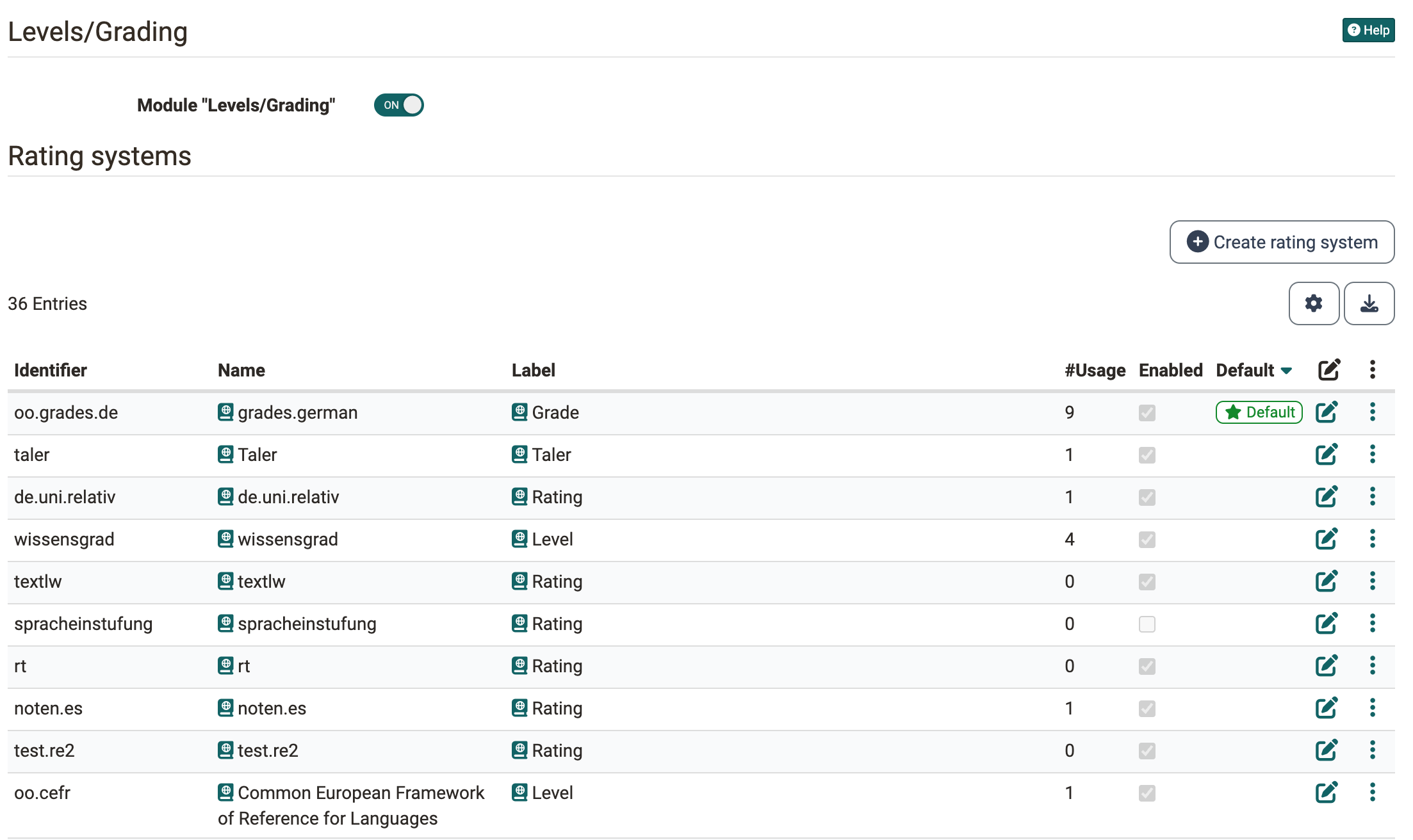Click Create rating system button
Viewport: 1413px width, 840px height.
pos(1282,242)
